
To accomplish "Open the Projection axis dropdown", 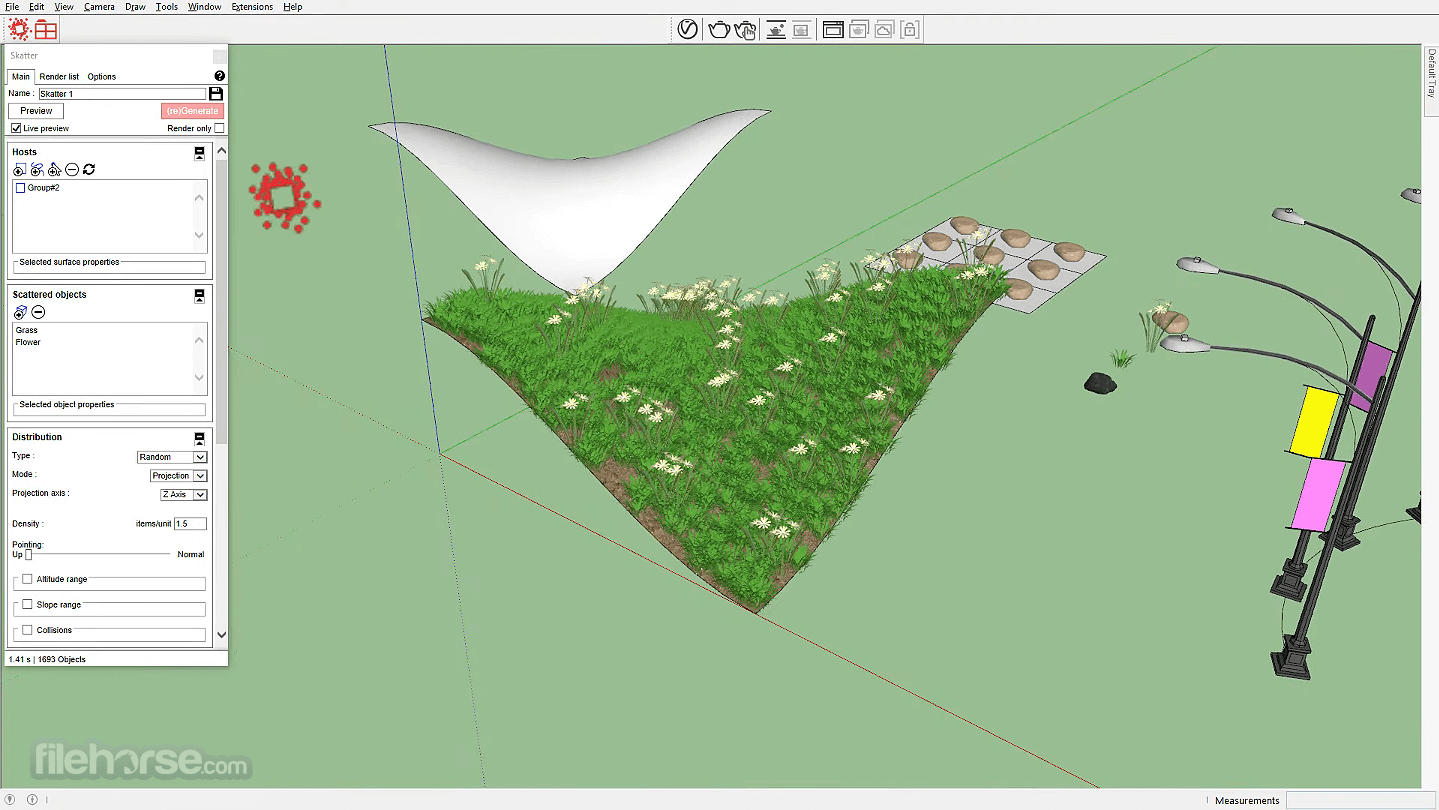I will (183, 495).
